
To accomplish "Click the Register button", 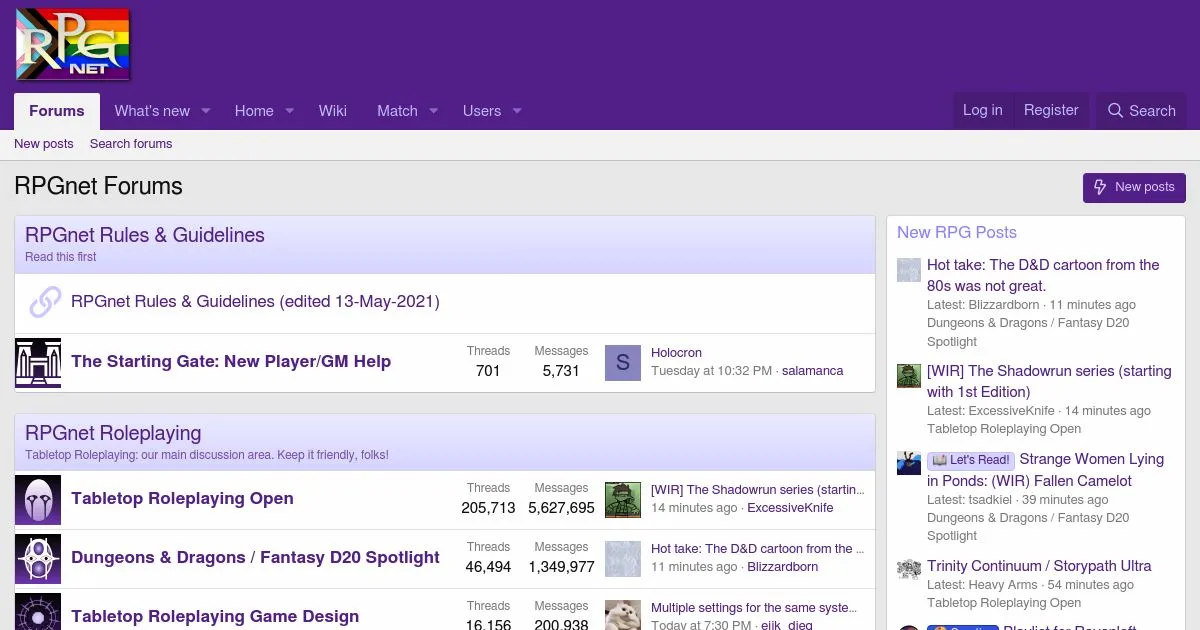I will (x=1051, y=110).
